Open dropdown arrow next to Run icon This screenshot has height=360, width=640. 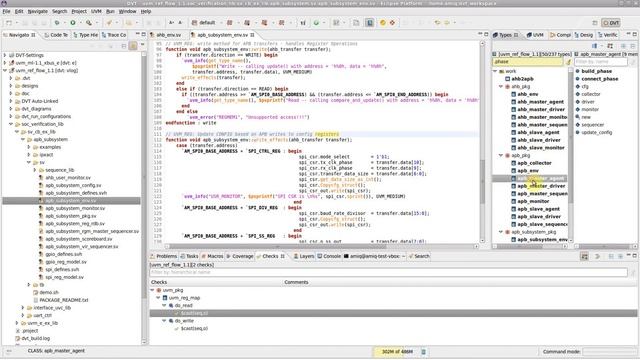[80, 23]
